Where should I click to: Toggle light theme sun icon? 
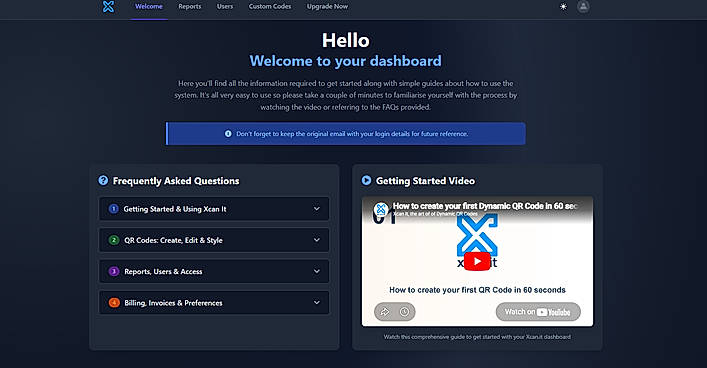pyautogui.click(x=563, y=7)
